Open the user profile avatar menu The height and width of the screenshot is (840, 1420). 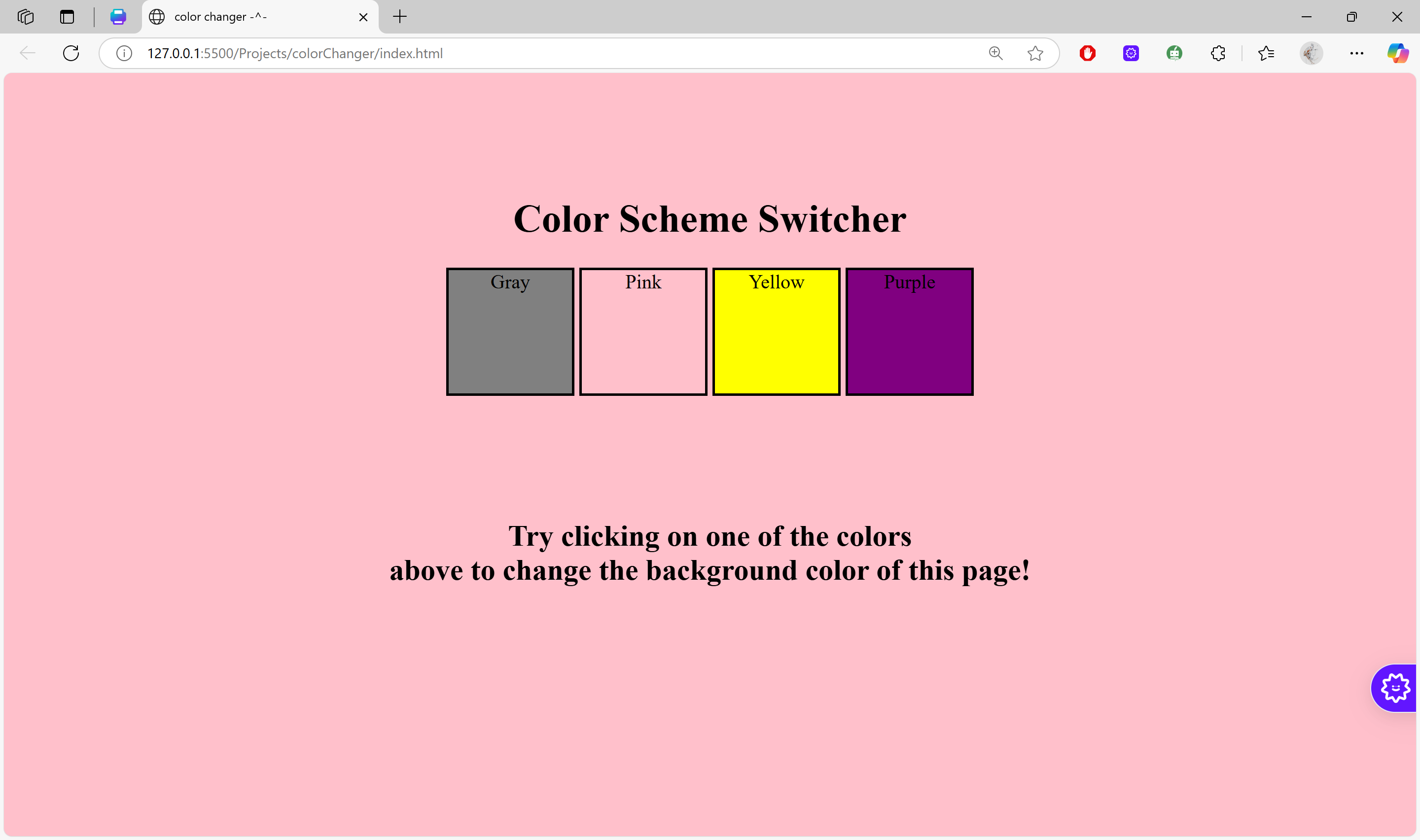pyautogui.click(x=1311, y=53)
